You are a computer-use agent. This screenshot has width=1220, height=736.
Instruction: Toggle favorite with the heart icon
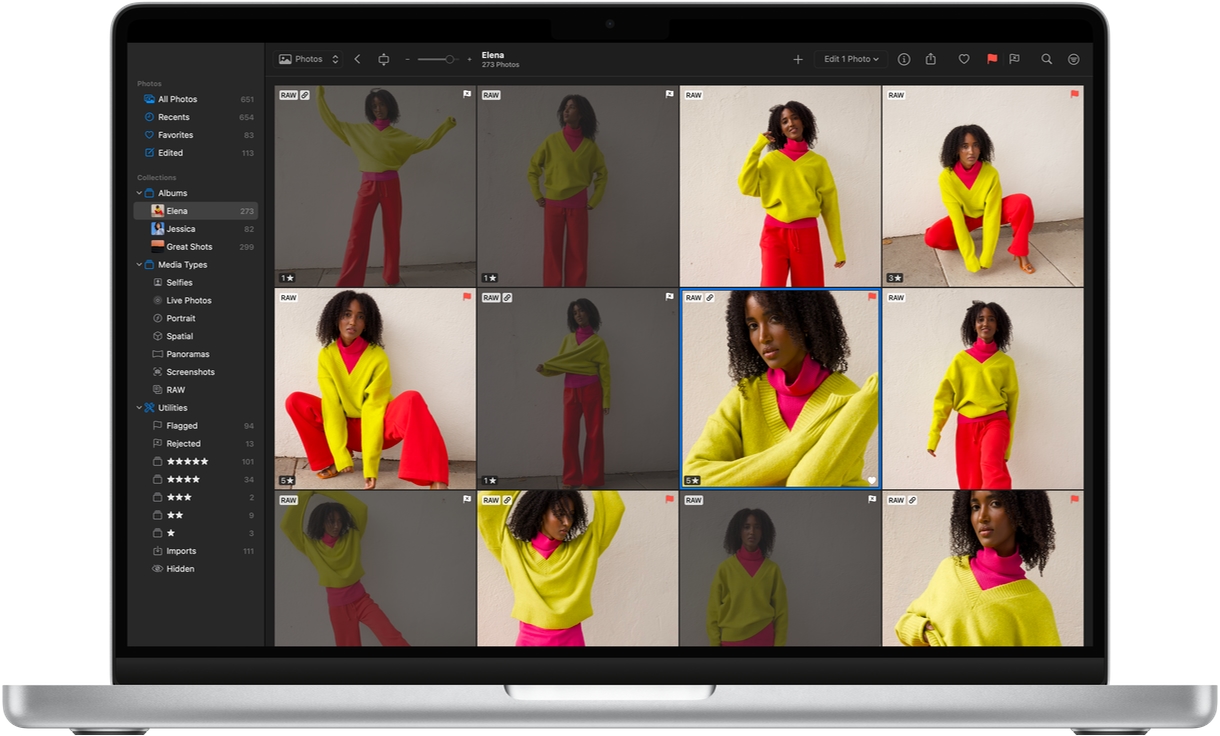964,59
